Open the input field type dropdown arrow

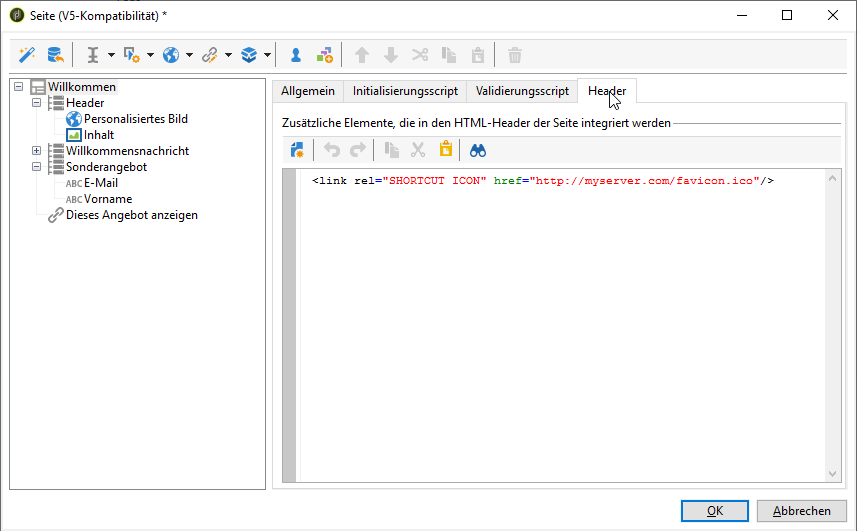pos(111,55)
